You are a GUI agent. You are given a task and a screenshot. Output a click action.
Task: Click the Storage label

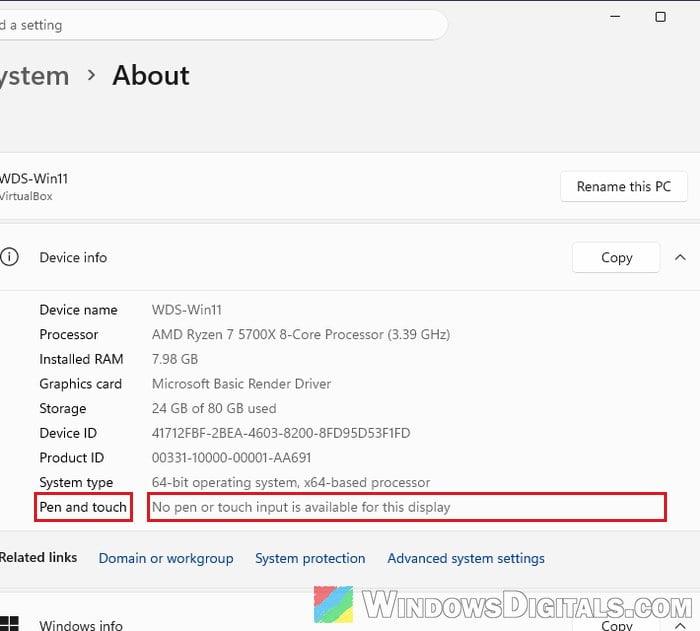(x=63, y=409)
